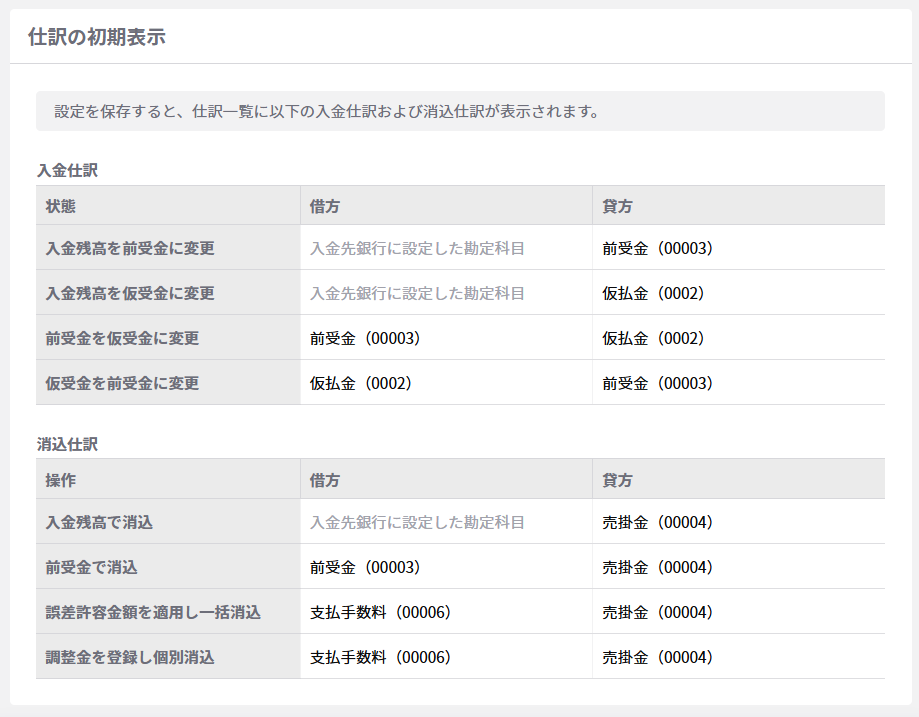Click the 仮受金を前受金に変更 row label
Image resolution: width=919 pixels, height=717 pixels.
tap(122, 383)
